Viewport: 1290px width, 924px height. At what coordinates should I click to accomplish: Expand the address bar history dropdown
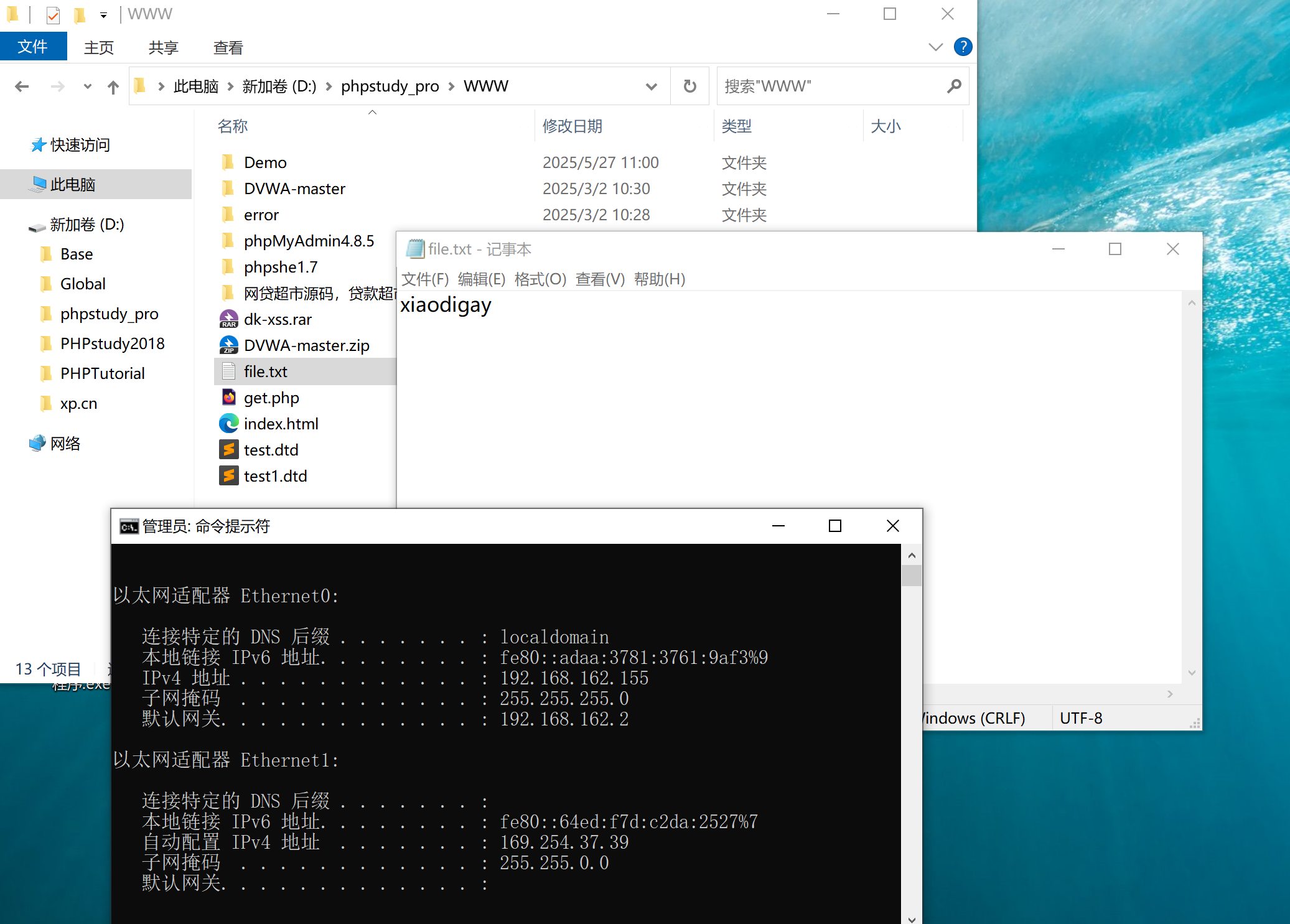pos(651,86)
